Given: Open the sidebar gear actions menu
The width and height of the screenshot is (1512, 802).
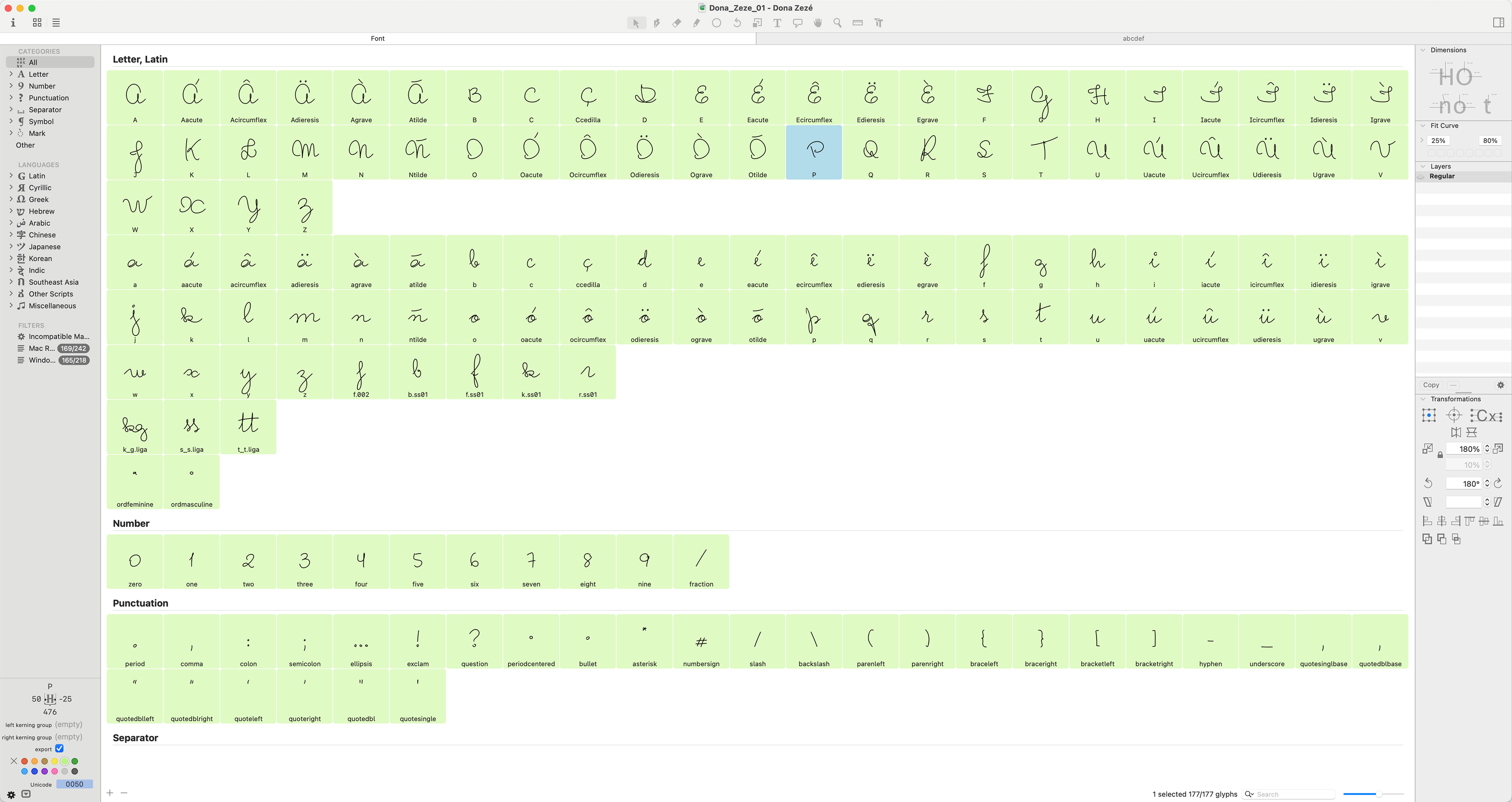Looking at the screenshot, I should [x=11, y=795].
